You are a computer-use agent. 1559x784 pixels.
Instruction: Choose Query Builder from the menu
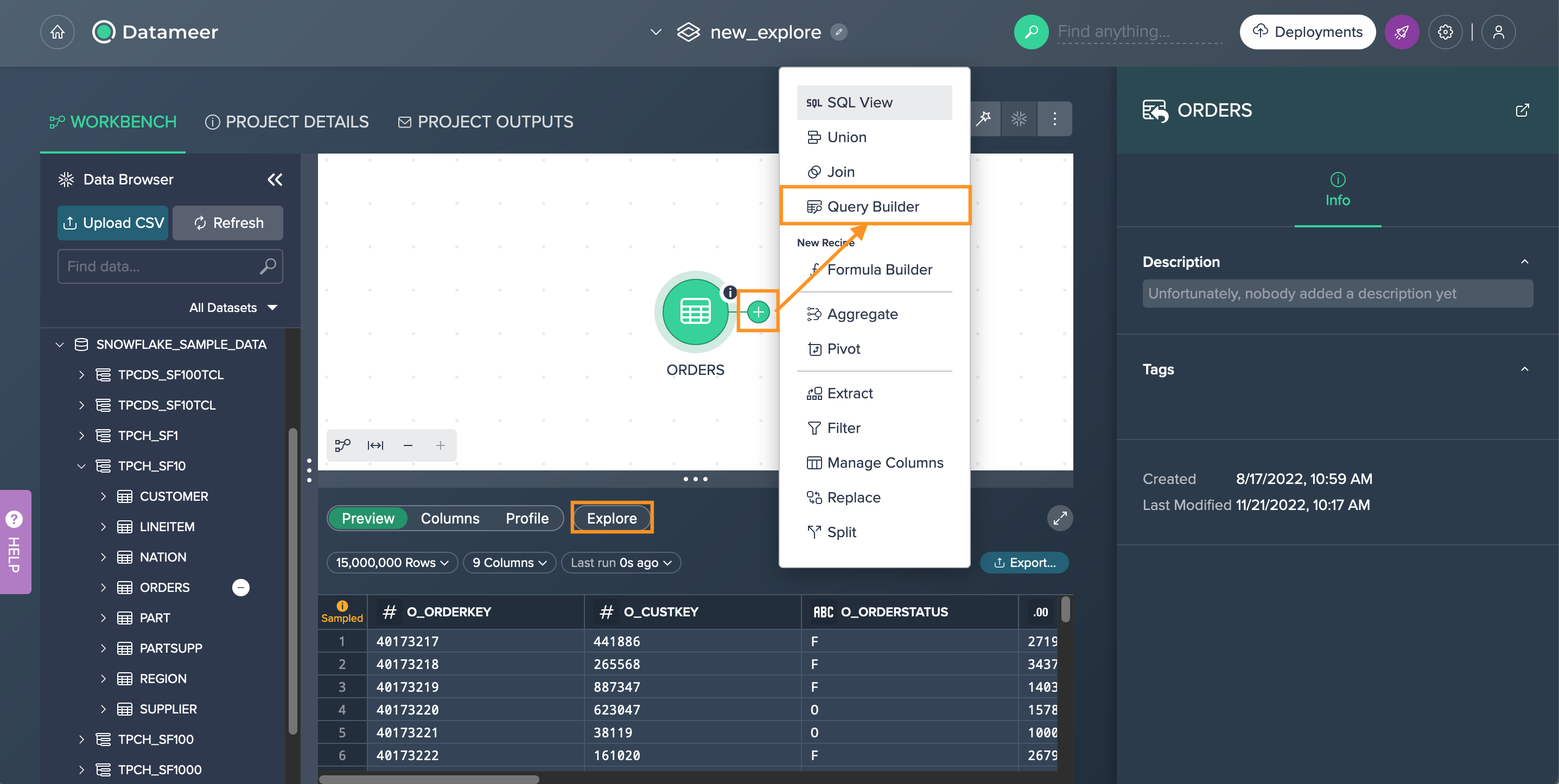pos(875,206)
